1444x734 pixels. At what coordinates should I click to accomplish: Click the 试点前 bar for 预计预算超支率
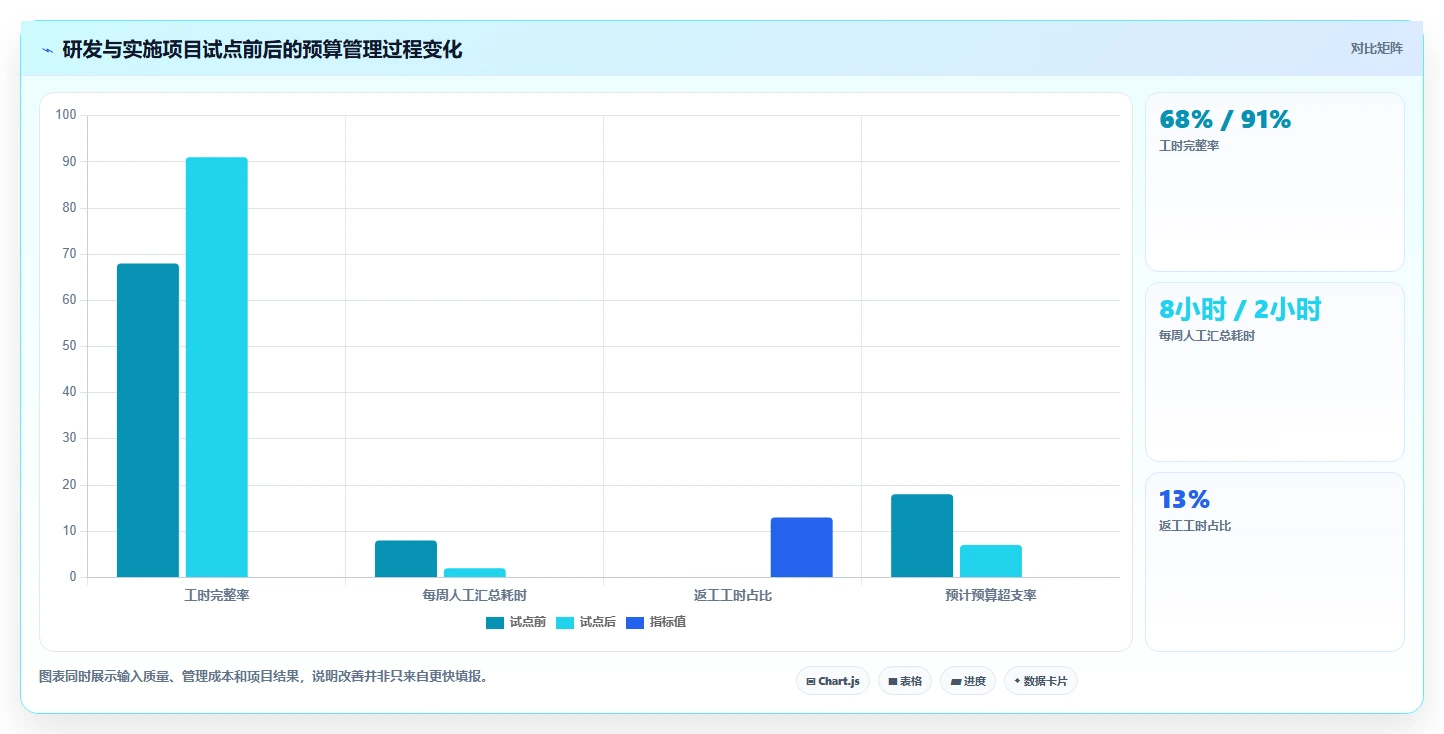click(922, 536)
